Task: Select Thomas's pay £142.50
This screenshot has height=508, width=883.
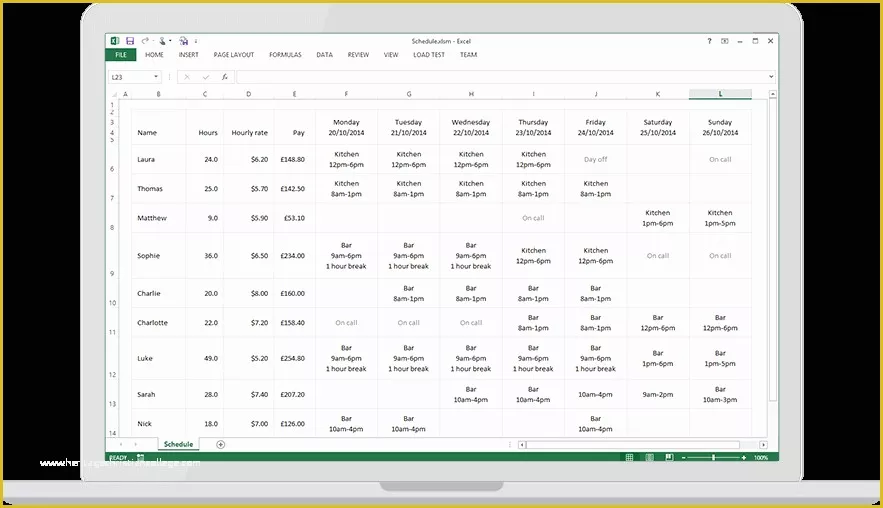Action: [295, 189]
